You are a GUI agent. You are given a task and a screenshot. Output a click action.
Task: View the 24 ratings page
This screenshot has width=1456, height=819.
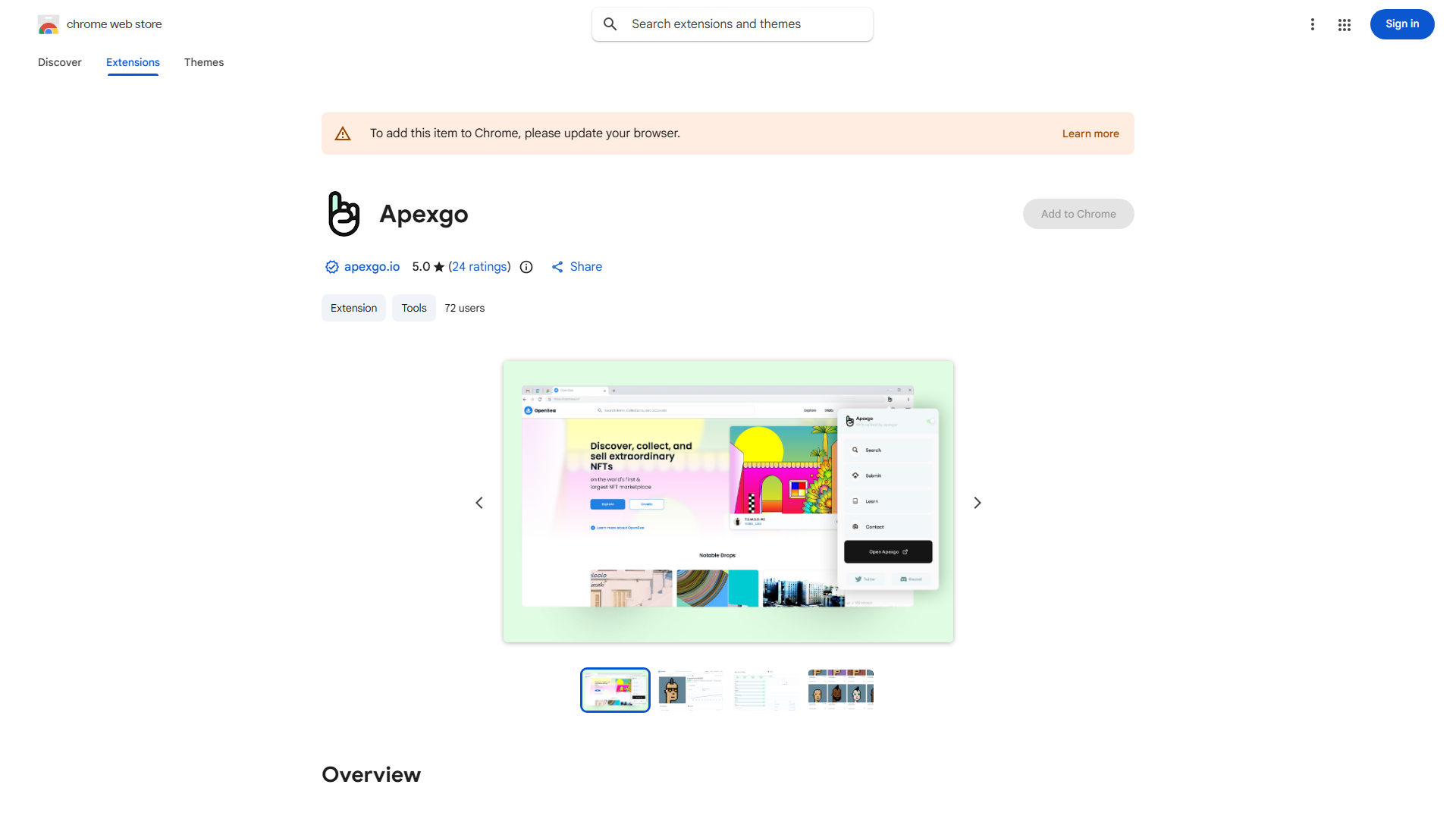[x=479, y=267]
